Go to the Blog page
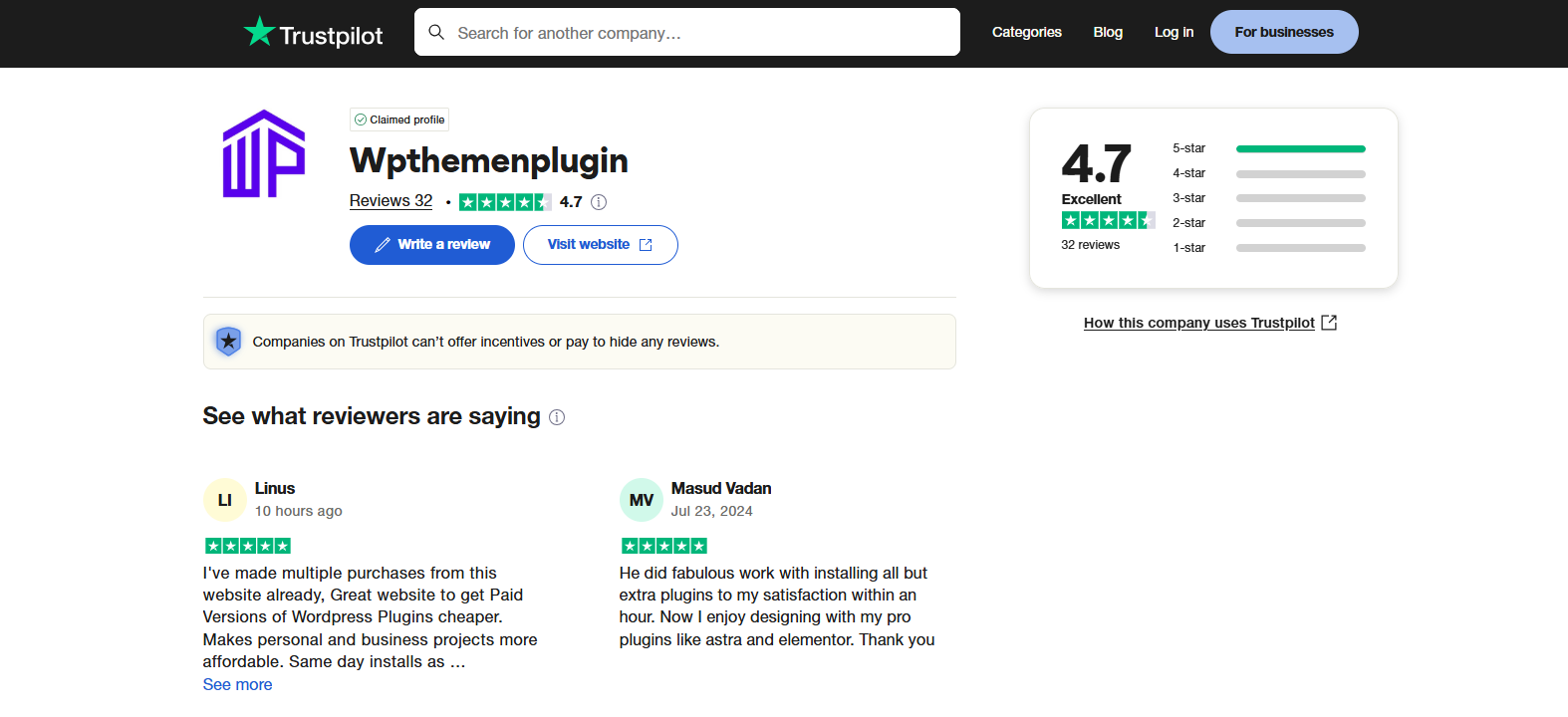Image resolution: width=1568 pixels, height=717 pixels. pyautogui.click(x=1108, y=32)
